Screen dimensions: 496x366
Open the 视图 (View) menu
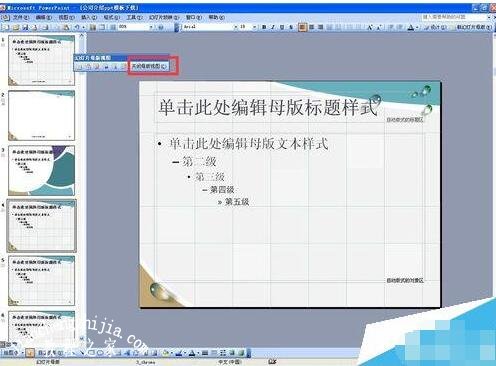pos(66,17)
